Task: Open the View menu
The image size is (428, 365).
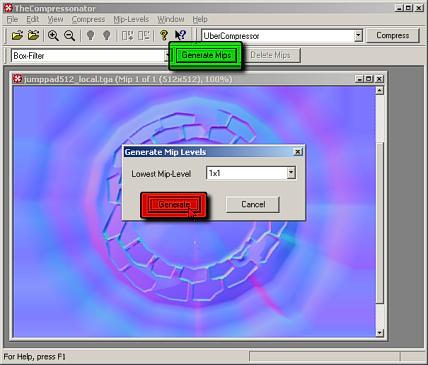Action: [x=55, y=19]
